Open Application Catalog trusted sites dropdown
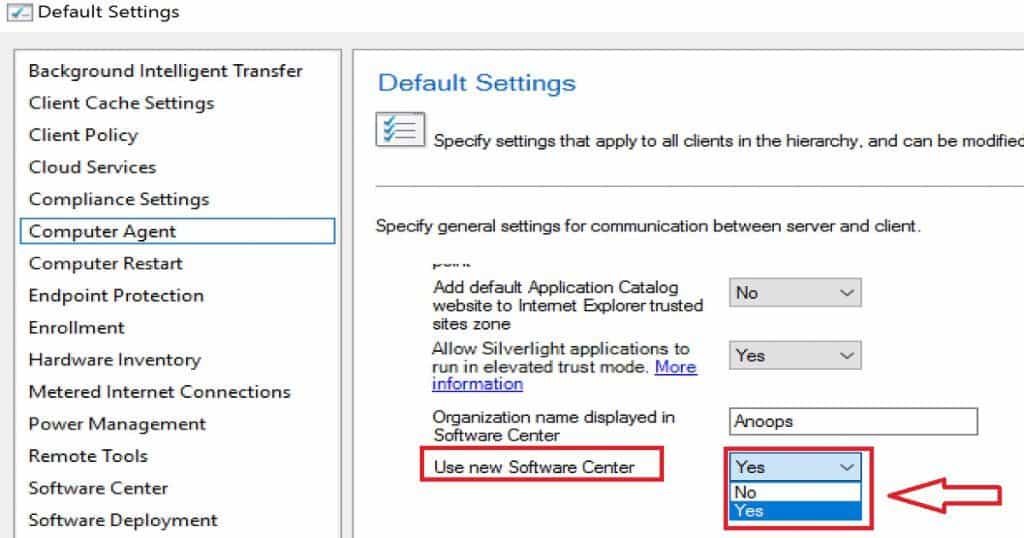Screen dimensions: 1024x538 click(x=795, y=293)
